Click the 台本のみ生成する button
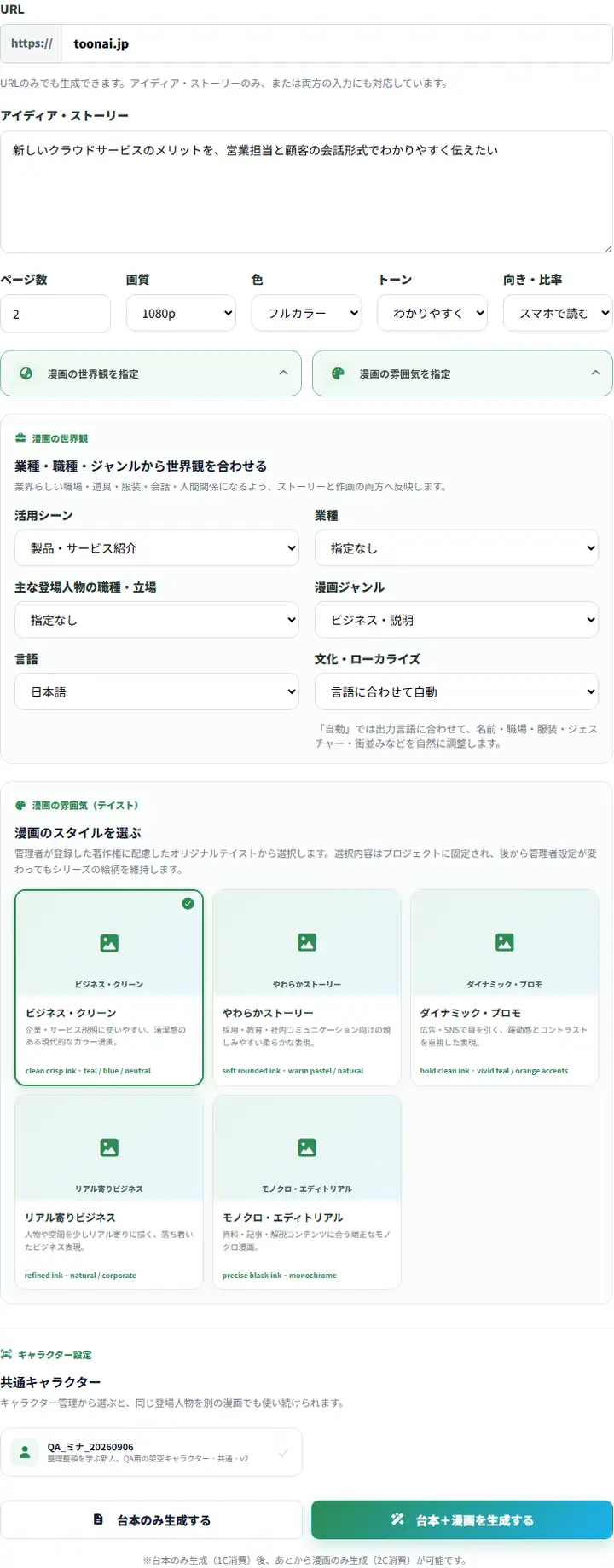 (x=151, y=1519)
